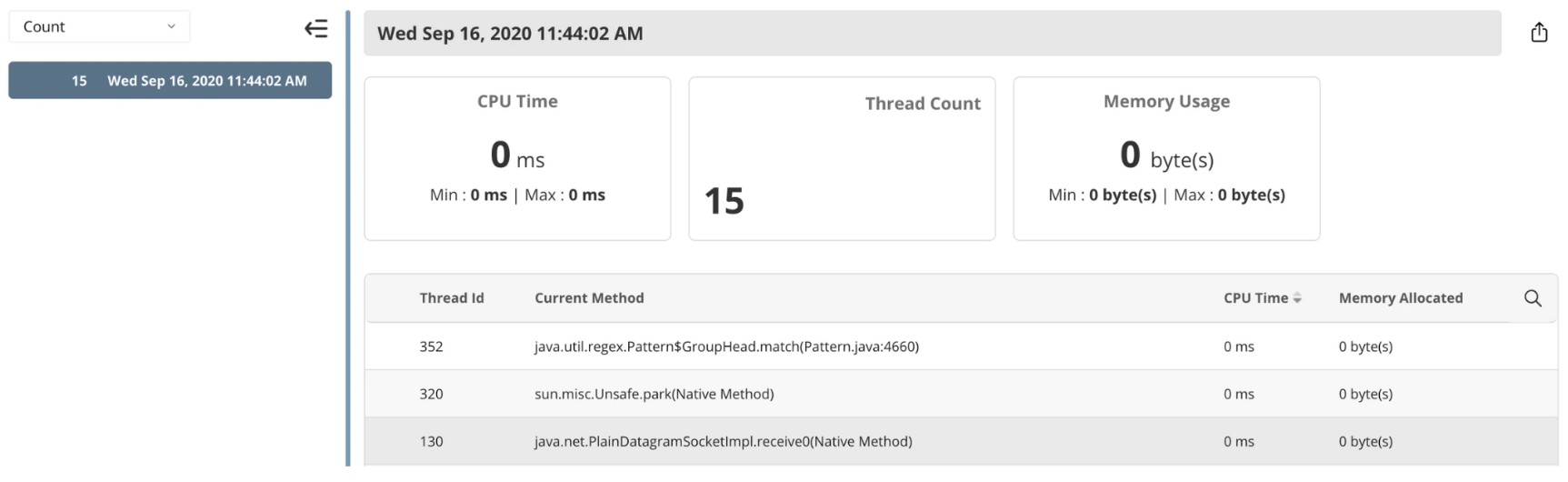Click the Memory Allocated column header

coord(1400,298)
